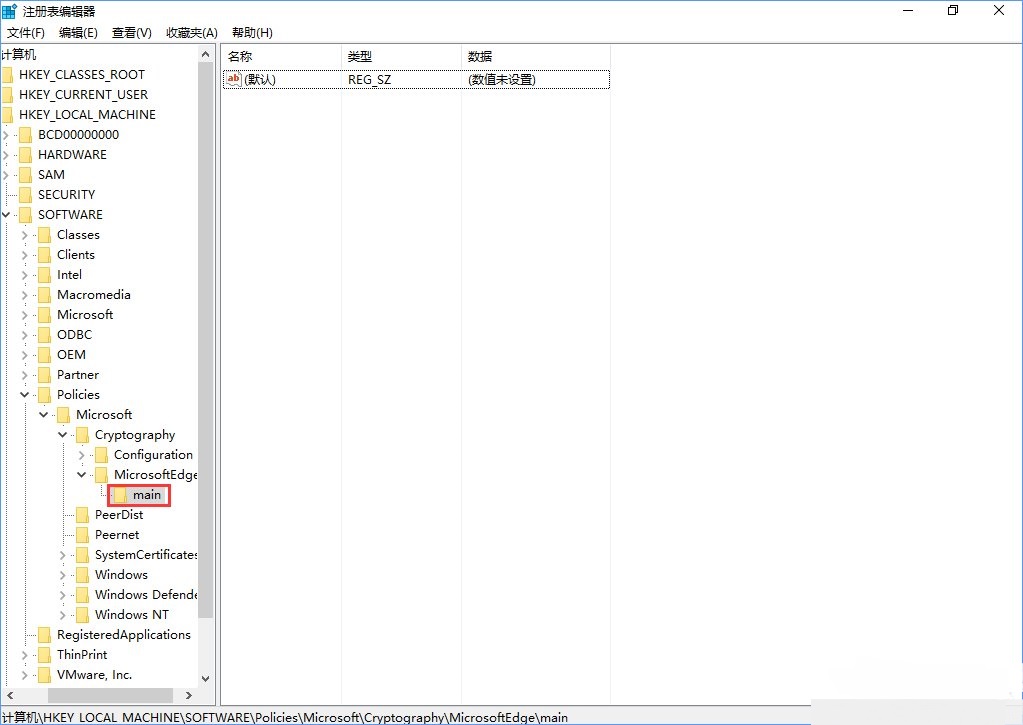Click the Cryptography folder icon
The image size is (1023, 725).
82,435
